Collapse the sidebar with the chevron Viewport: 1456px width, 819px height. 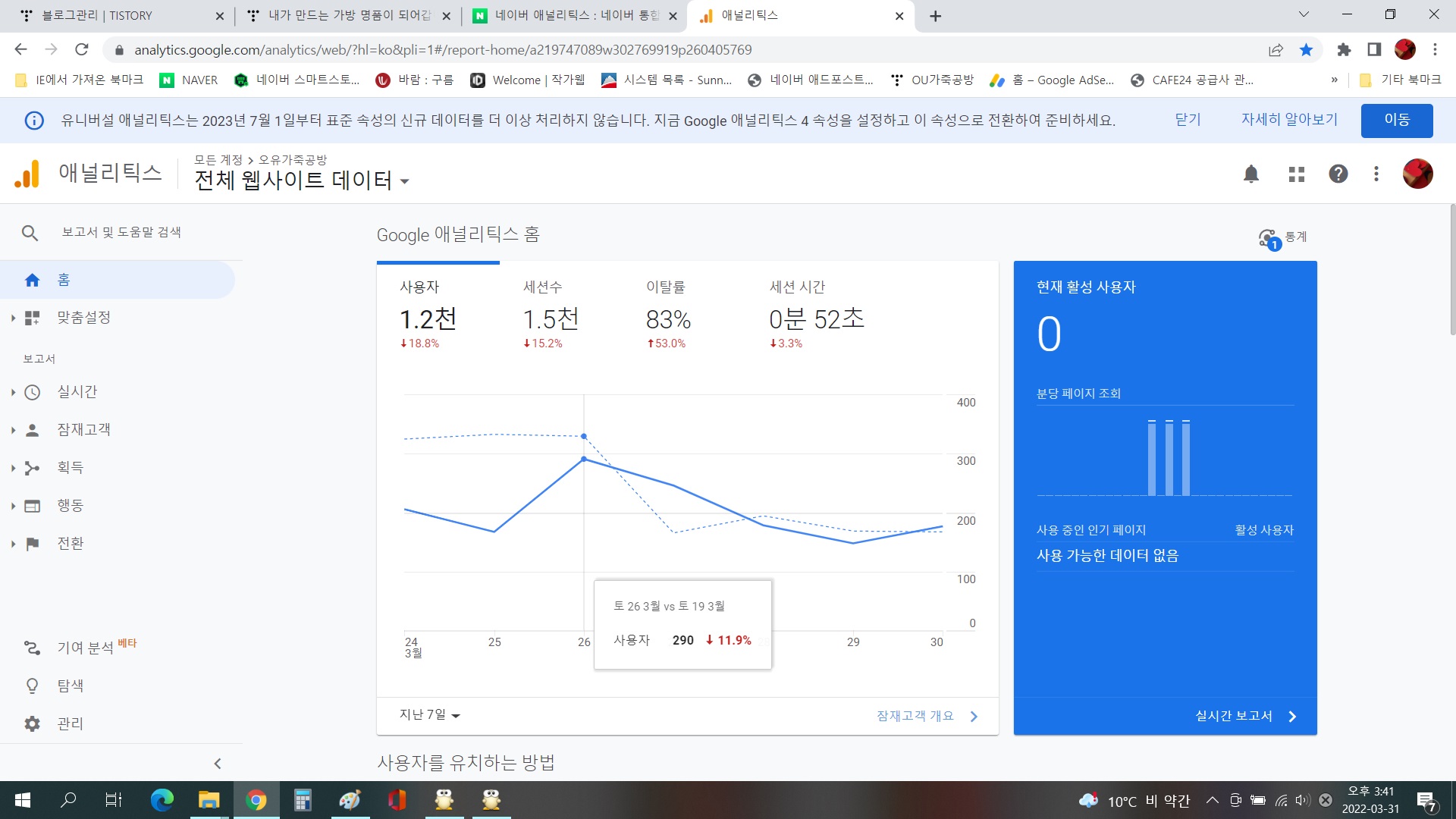(x=218, y=764)
